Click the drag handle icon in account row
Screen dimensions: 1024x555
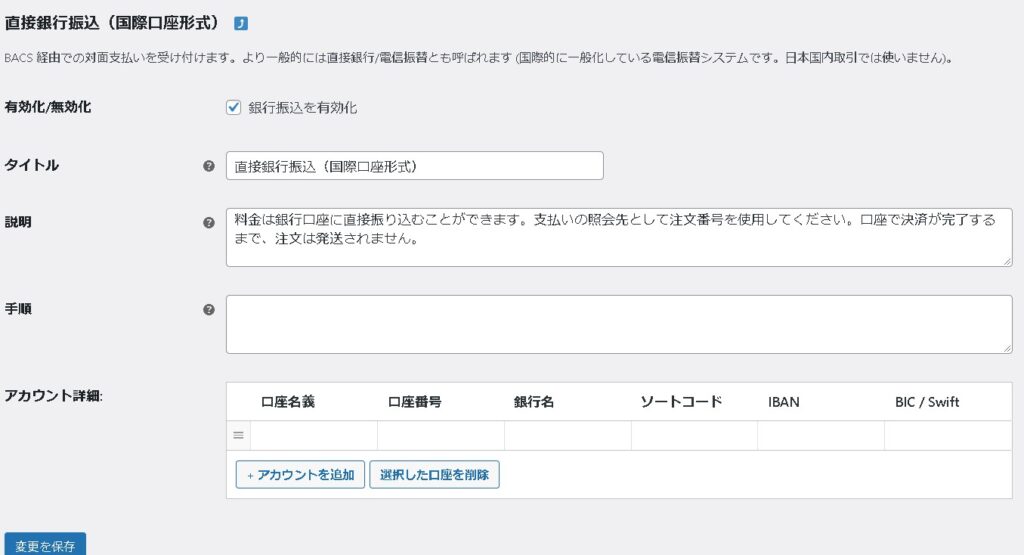tap(238, 435)
